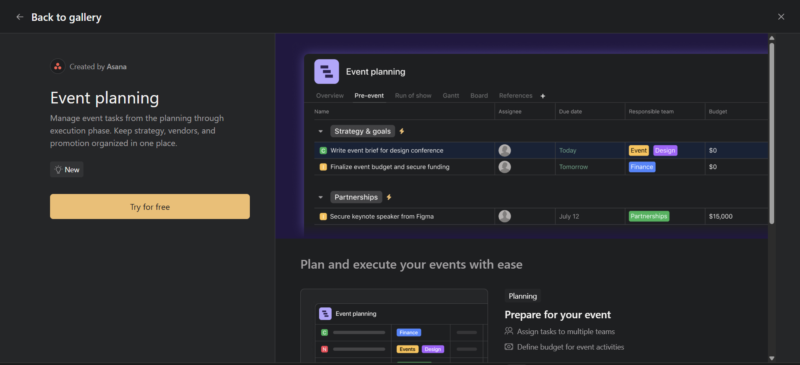
Task: Select the yellow Event team tag
Action: 638,151
